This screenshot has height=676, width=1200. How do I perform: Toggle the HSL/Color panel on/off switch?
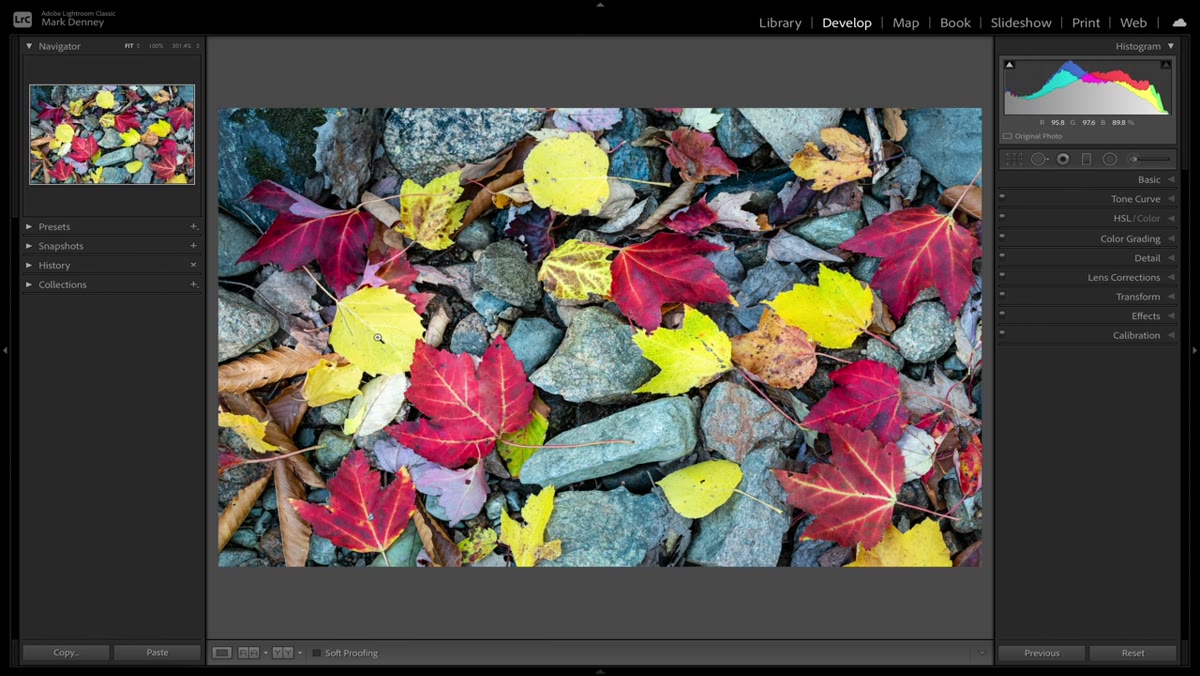pyautogui.click(x=1002, y=216)
